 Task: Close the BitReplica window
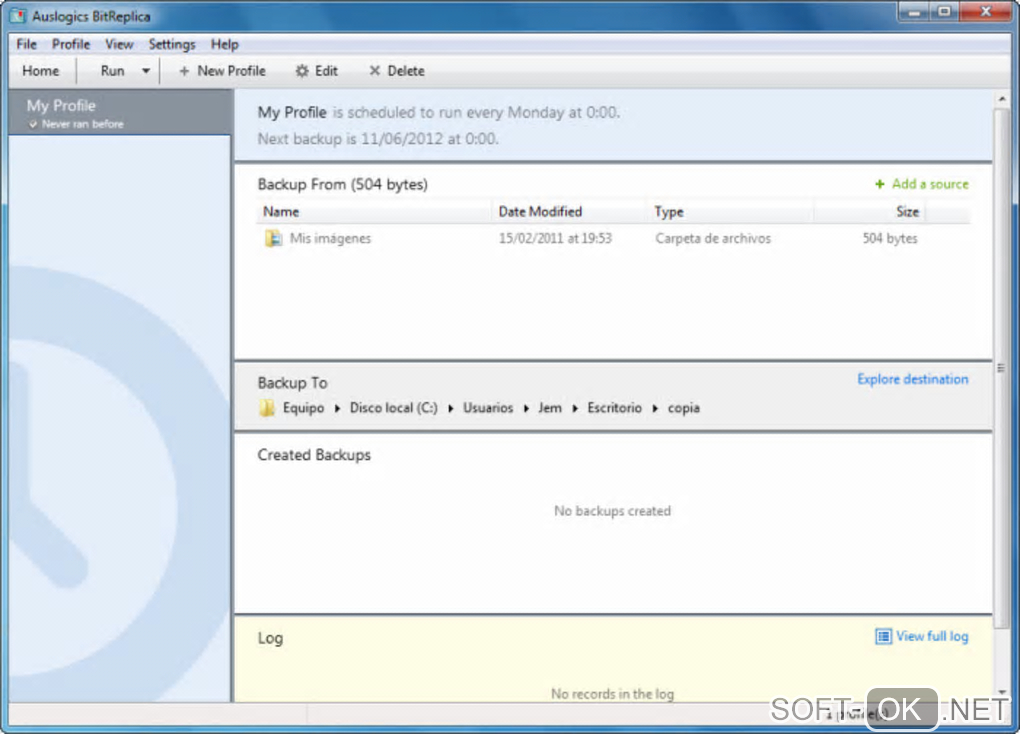coord(986,12)
